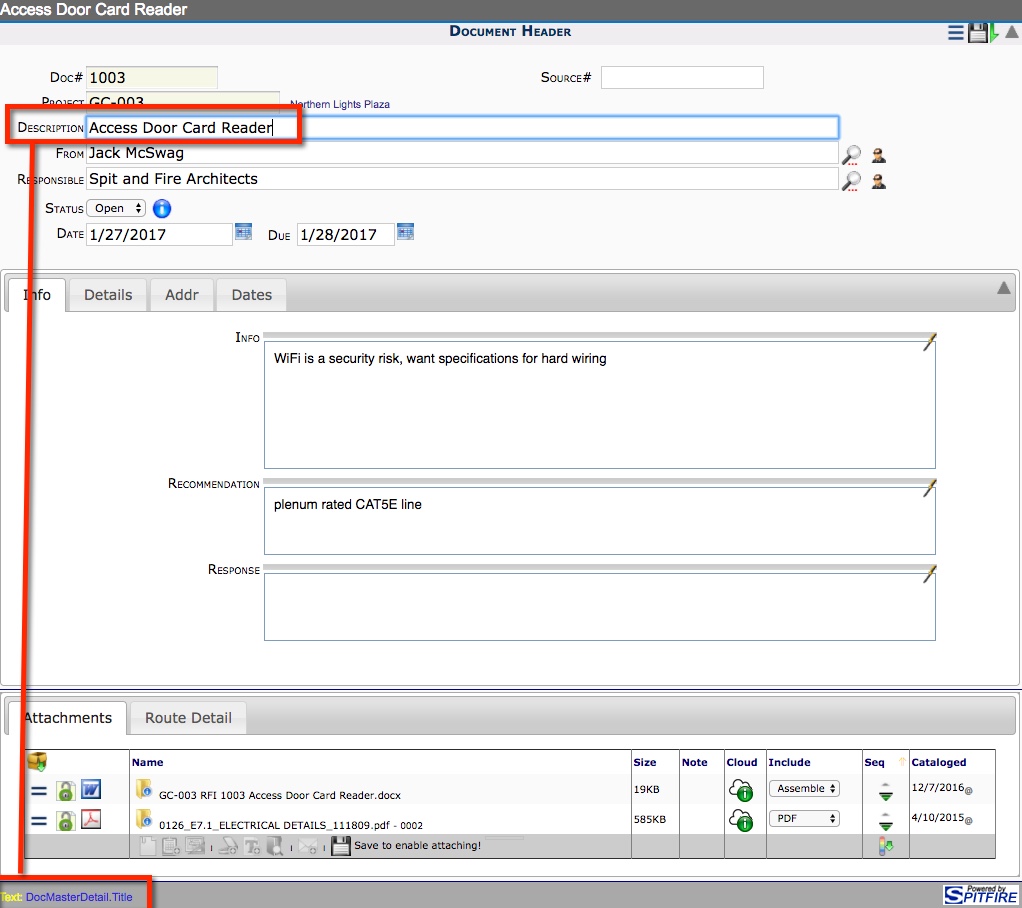Click the magnifier lookup icon for From field
This screenshot has height=908, width=1022.
[851, 155]
